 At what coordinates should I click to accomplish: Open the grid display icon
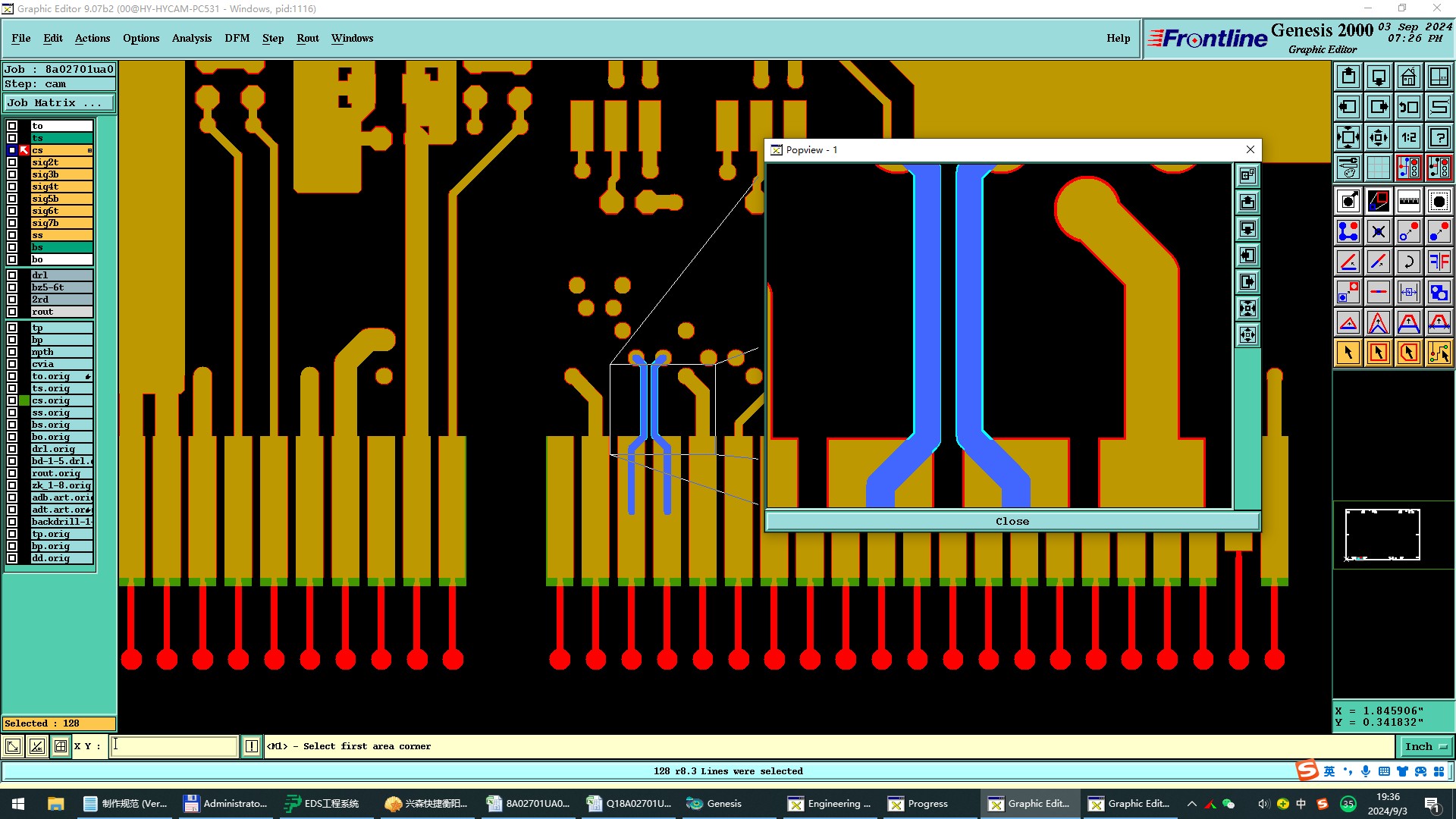click(x=1378, y=168)
